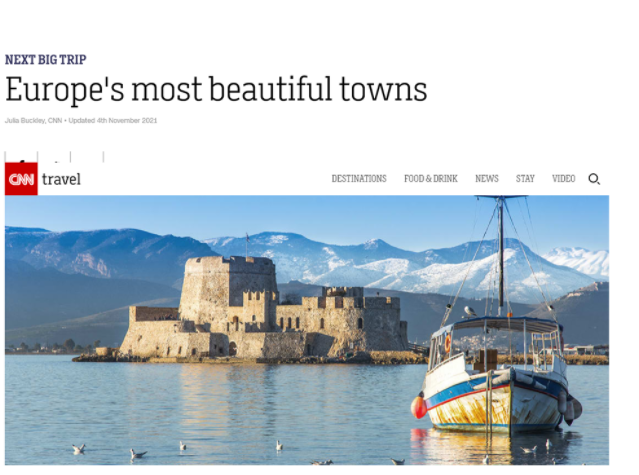Click the castle in the hero photo
This screenshot has height=475, width=639.
point(261,310)
